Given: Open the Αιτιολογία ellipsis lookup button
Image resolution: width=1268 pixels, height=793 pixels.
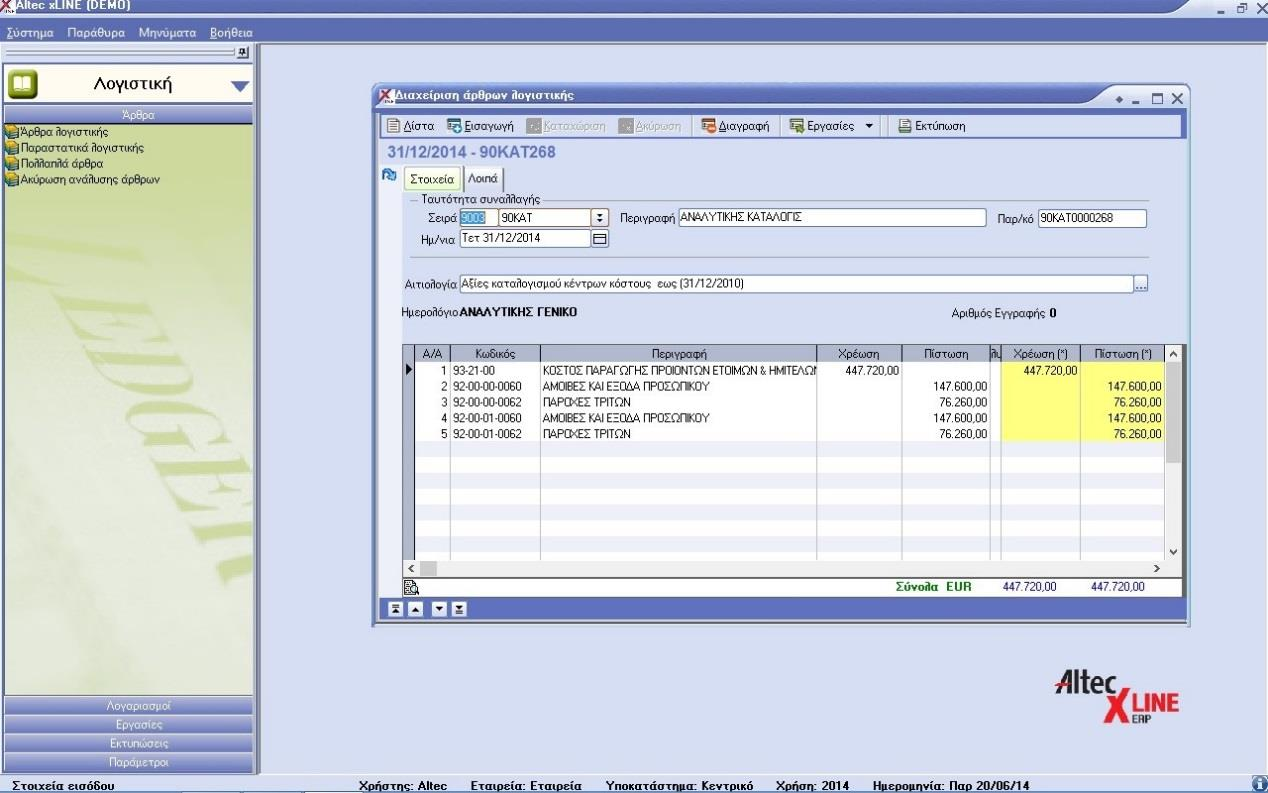Looking at the screenshot, I should (1141, 284).
